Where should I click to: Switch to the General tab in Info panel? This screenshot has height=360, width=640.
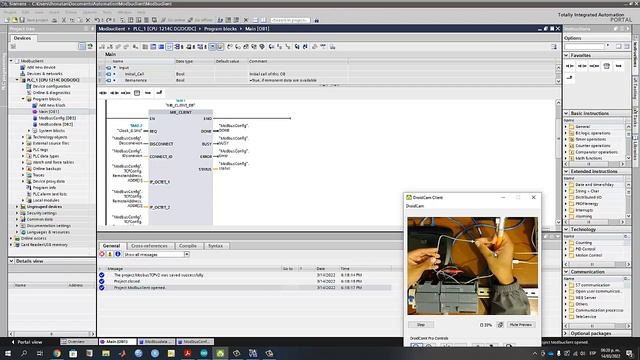tap(111, 246)
